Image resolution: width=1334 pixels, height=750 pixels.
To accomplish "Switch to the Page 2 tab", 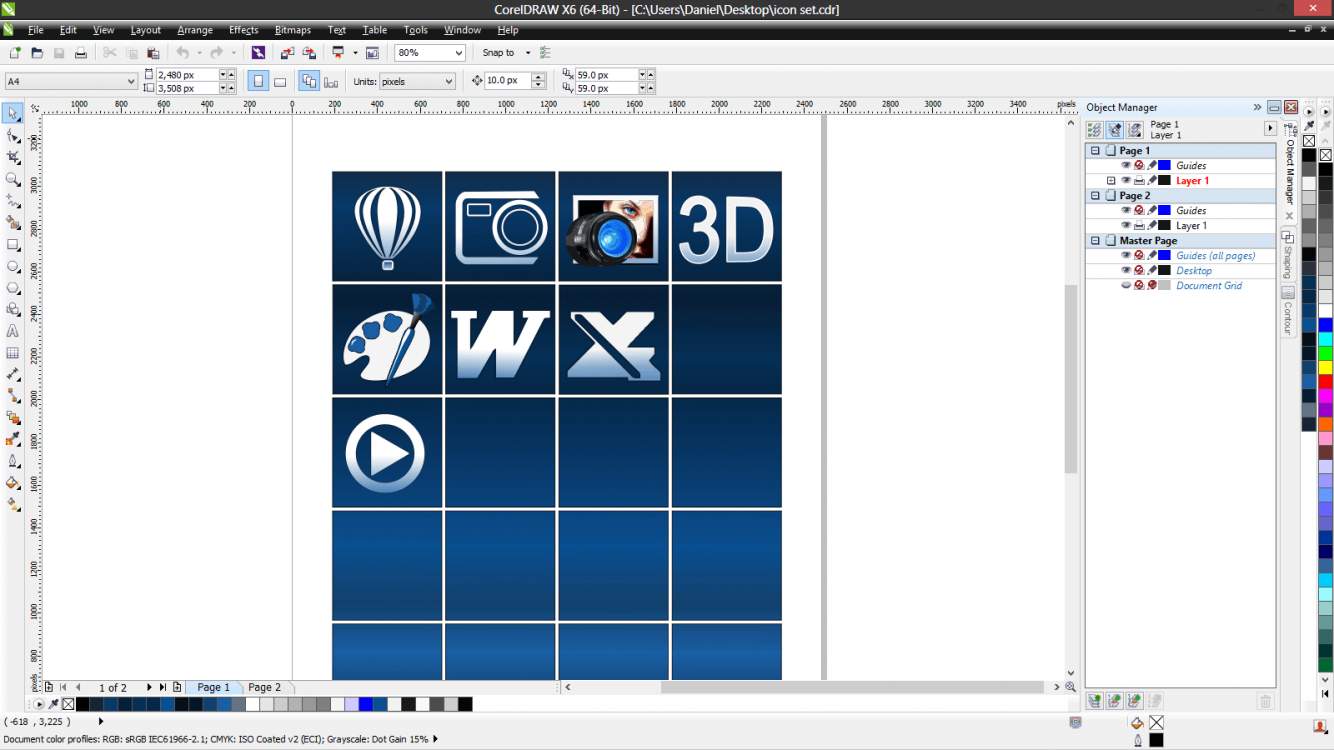I will pyautogui.click(x=265, y=687).
